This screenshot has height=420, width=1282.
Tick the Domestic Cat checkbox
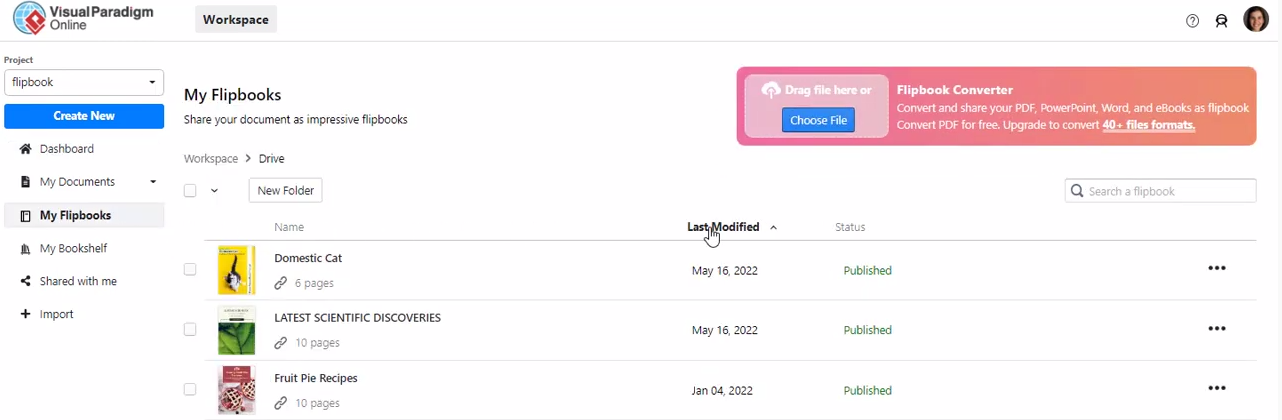click(190, 269)
